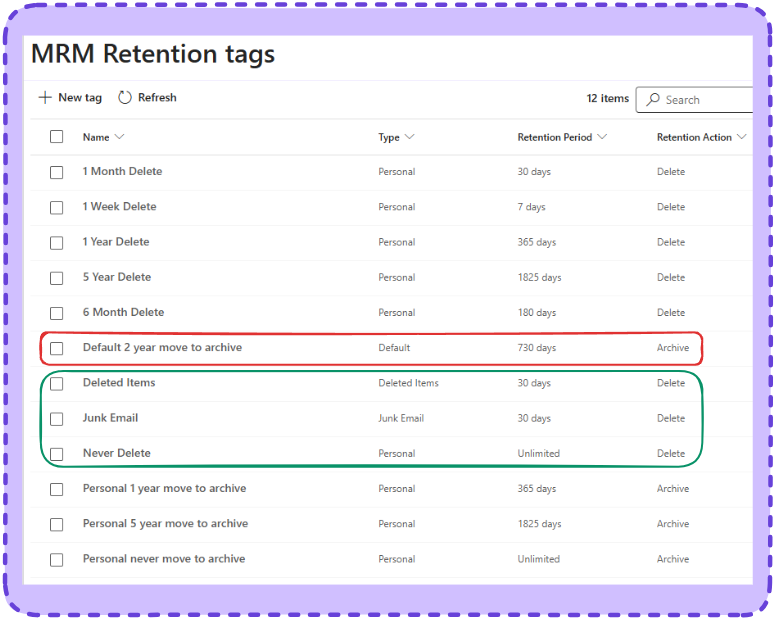Click the plus icon for New tag
The height and width of the screenshot is (620, 774).
click(x=44, y=98)
